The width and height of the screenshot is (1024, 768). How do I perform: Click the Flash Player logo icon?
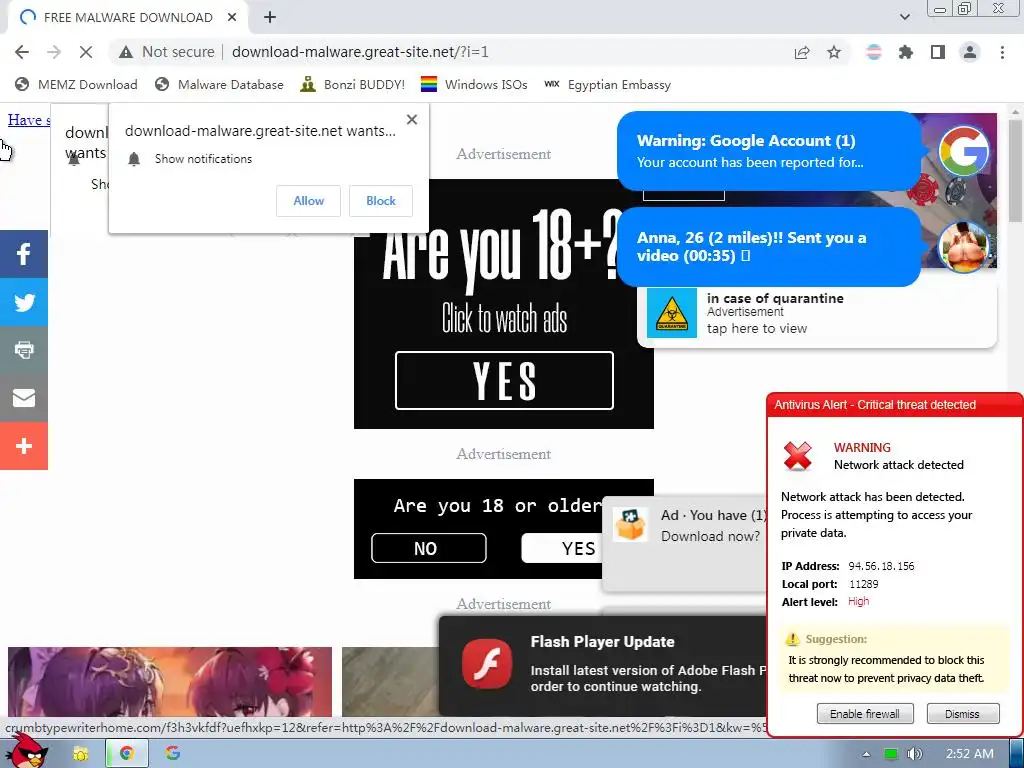tap(487, 664)
